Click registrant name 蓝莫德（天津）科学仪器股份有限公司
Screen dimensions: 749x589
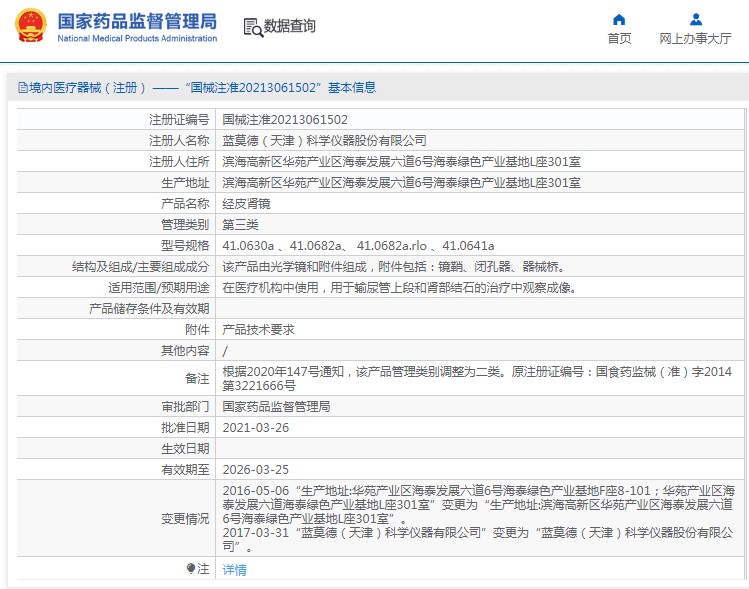[324, 141]
